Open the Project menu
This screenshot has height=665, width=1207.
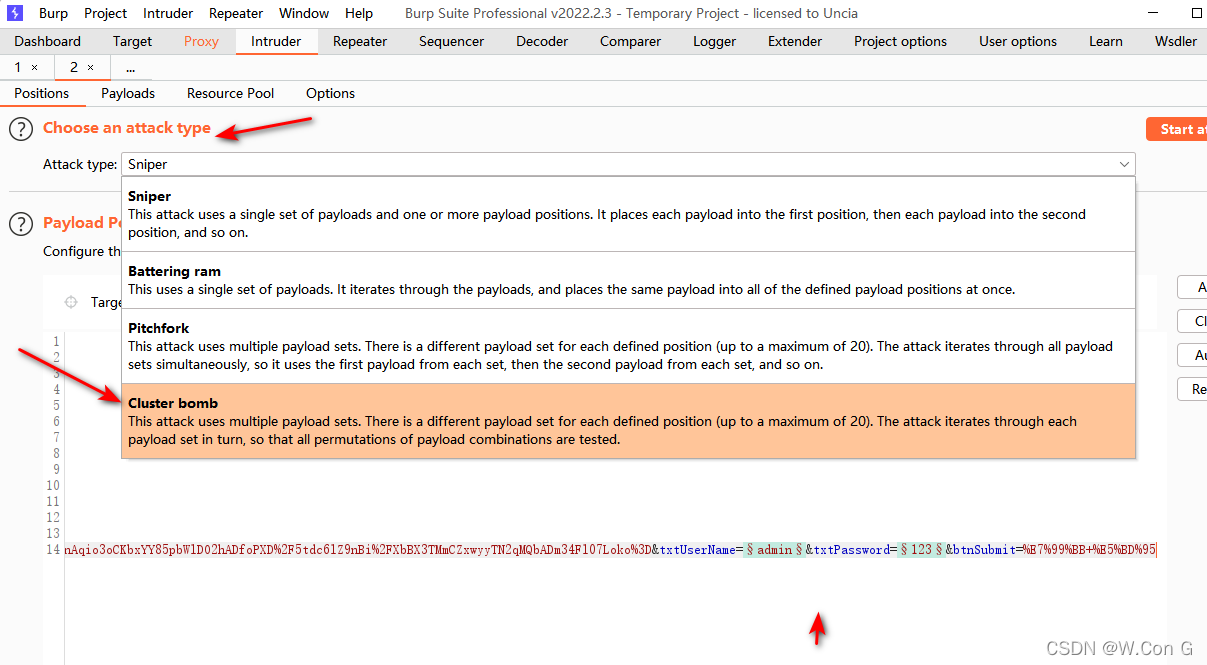coord(105,13)
